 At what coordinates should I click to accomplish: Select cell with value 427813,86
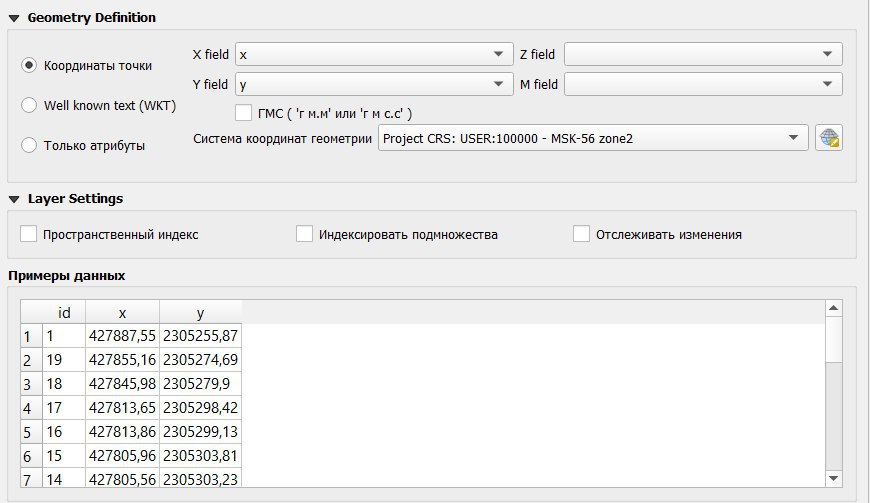pyautogui.click(x=122, y=432)
